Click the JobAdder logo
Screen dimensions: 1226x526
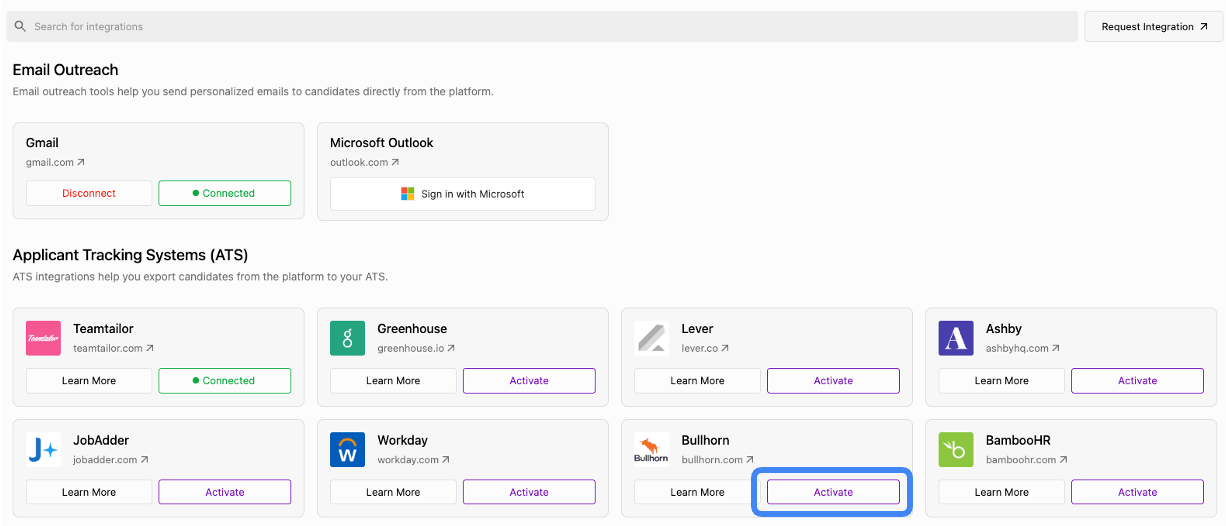pos(43,450)
